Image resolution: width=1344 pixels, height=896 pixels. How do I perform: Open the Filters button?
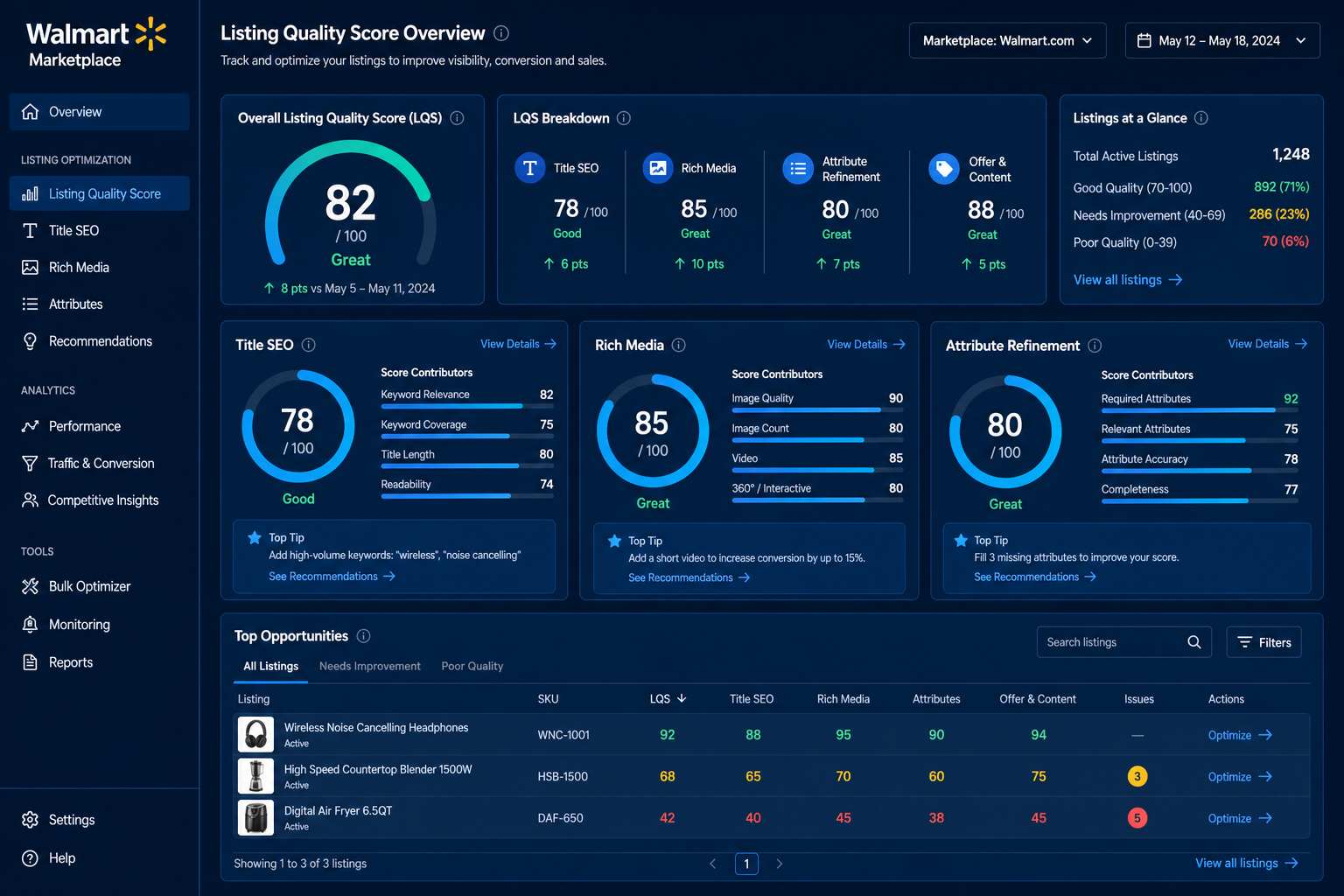(x=1264, y=642)
